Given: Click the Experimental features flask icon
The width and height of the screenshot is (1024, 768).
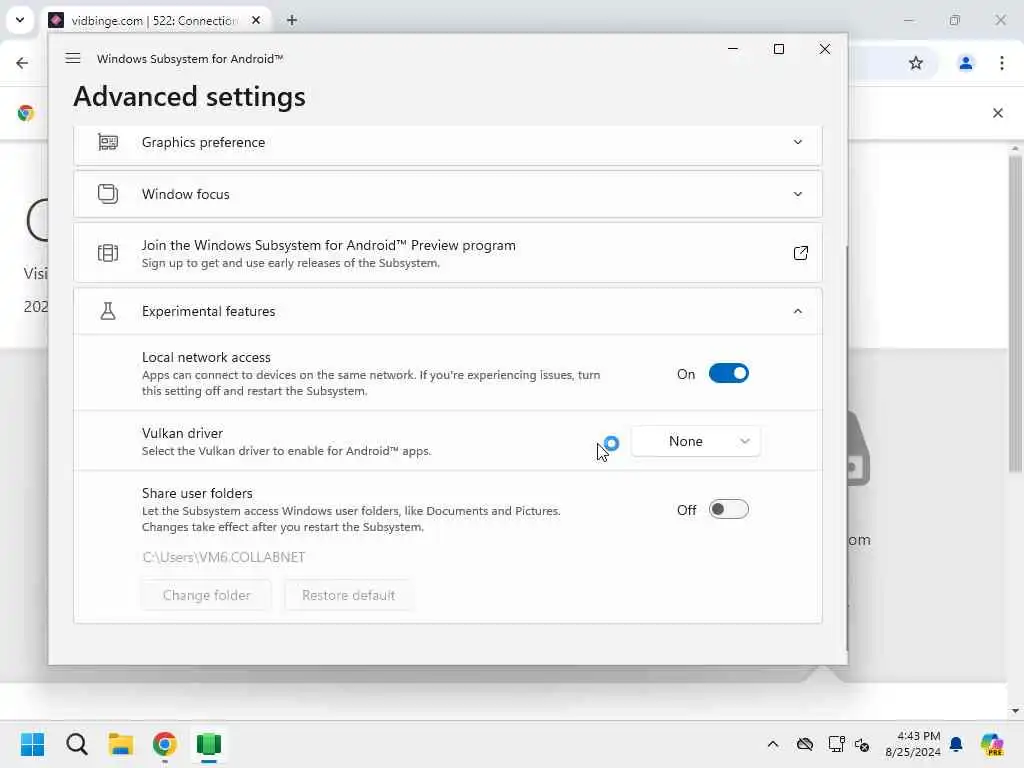Looking at the screenshot, I should [x=108, y=311].
